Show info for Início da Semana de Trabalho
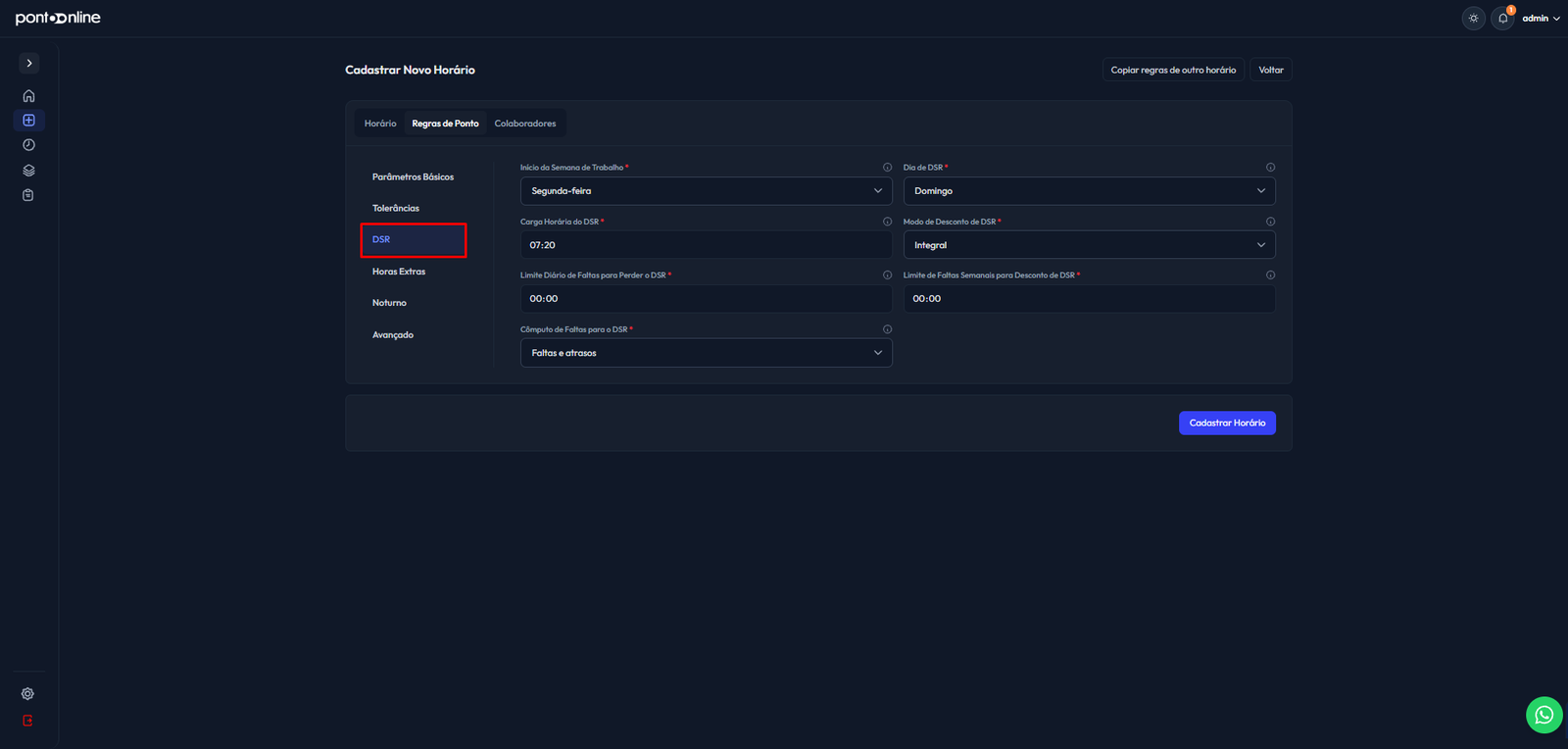The image size is (1568, 749). [887, 168]
